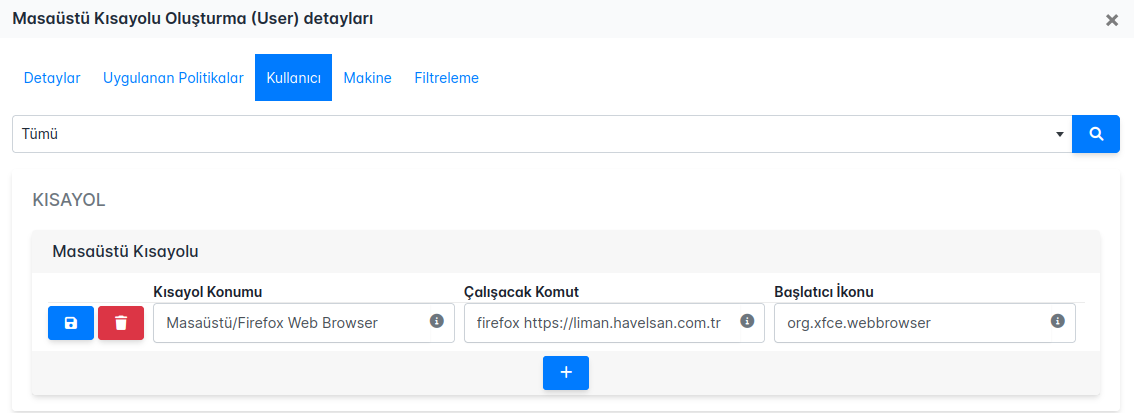Open the Filtreleme tab

click(x=446, y=78)
